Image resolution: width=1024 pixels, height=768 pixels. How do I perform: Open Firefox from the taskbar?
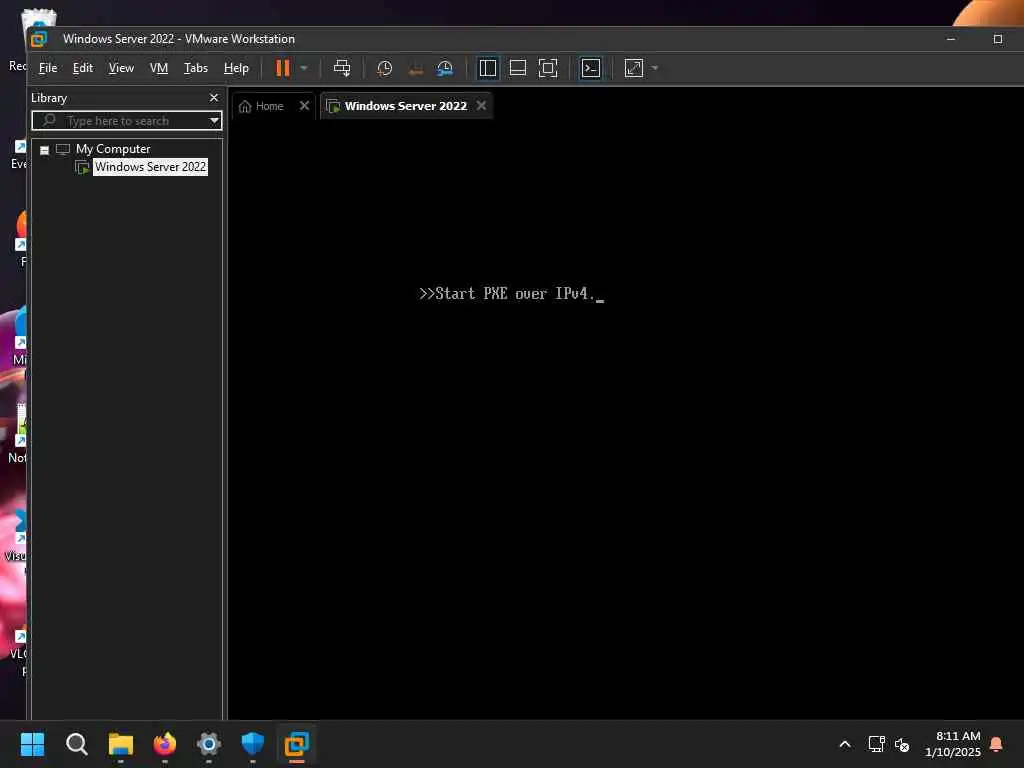coord(165,744)
